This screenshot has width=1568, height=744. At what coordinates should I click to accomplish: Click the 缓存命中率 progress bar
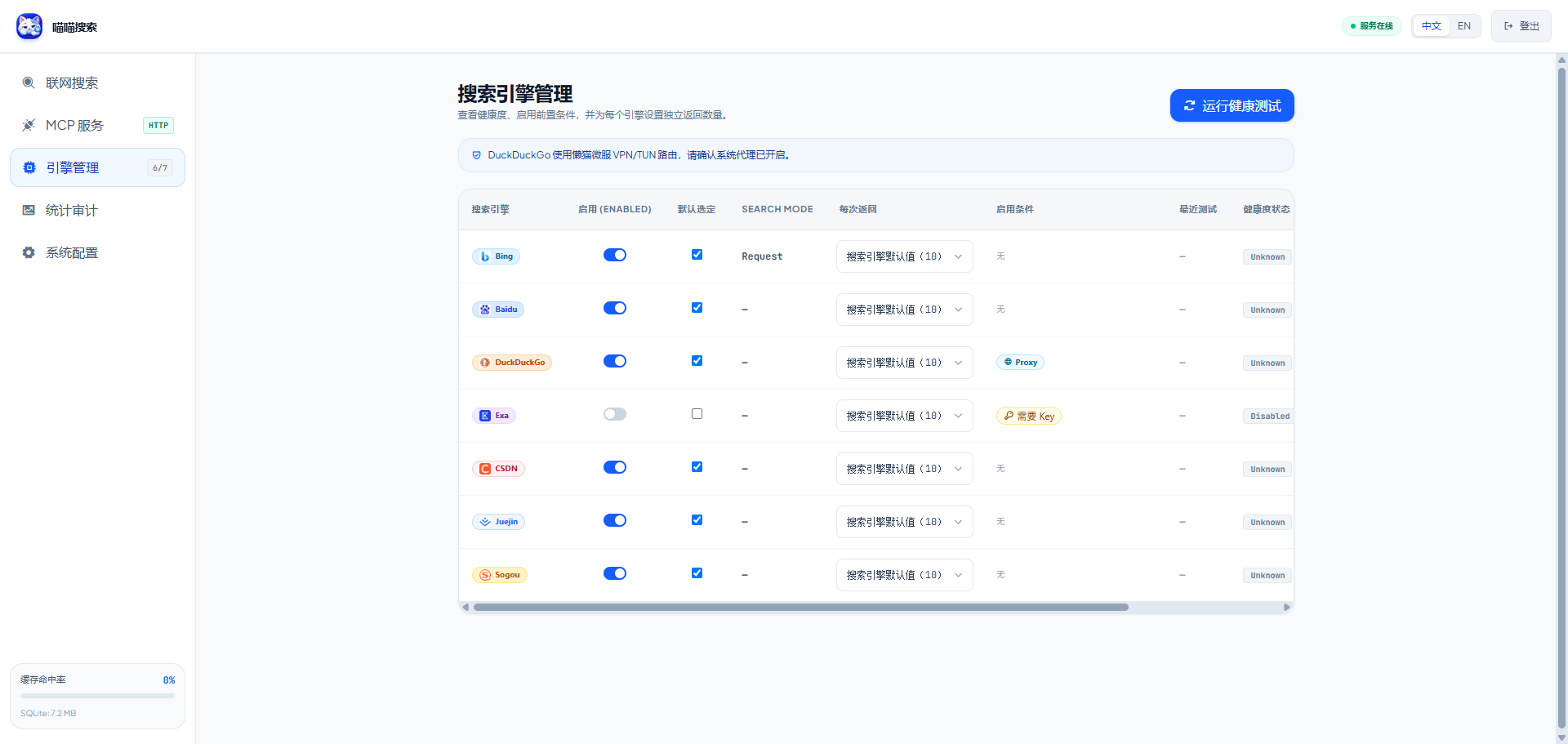tap(97, 696)
